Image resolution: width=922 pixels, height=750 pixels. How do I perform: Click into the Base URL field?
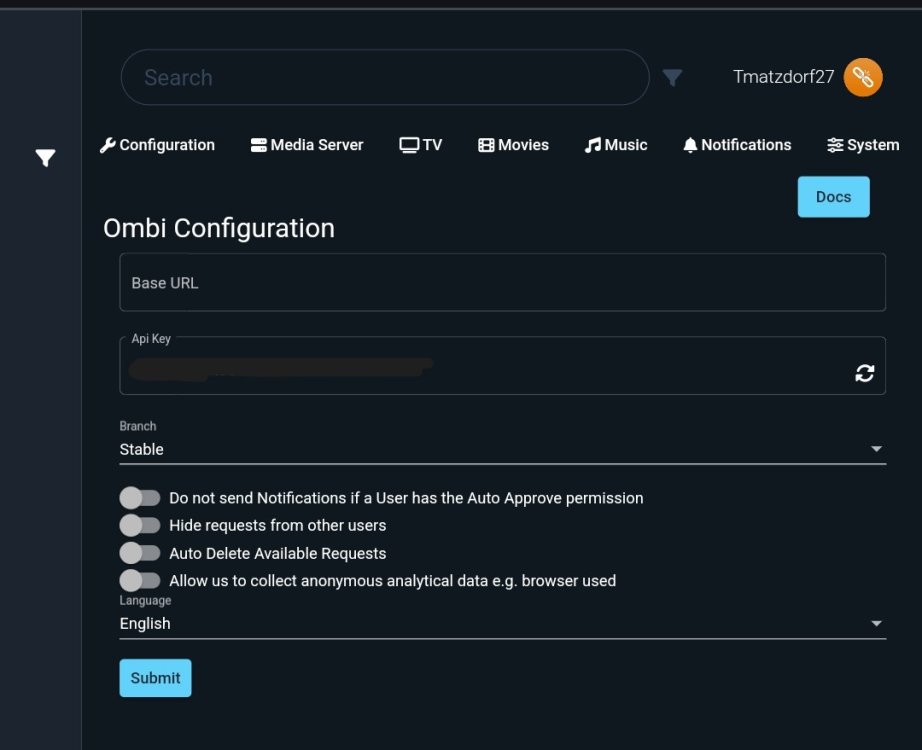click(x=503, y=282)
